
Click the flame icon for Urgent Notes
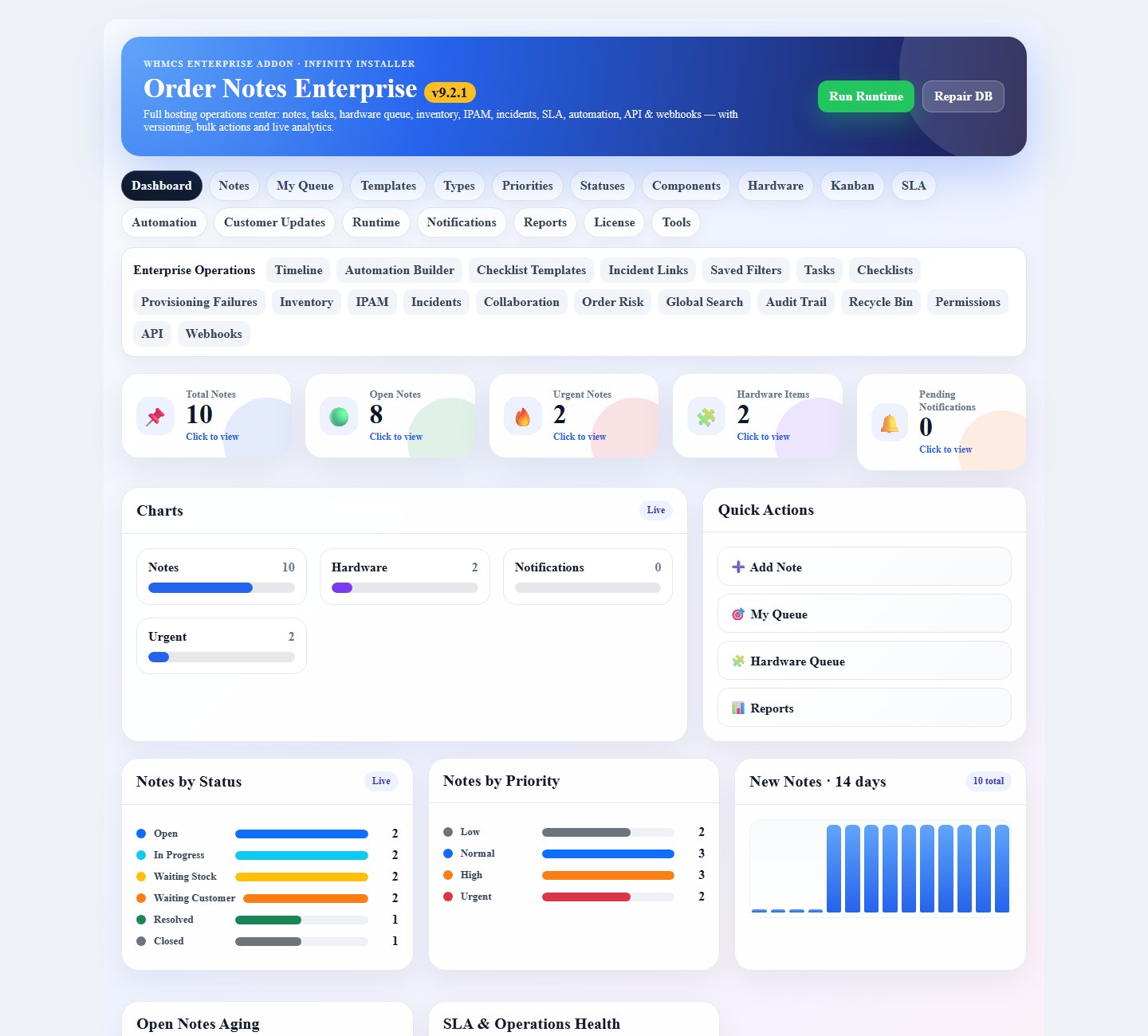click(523, 416)
